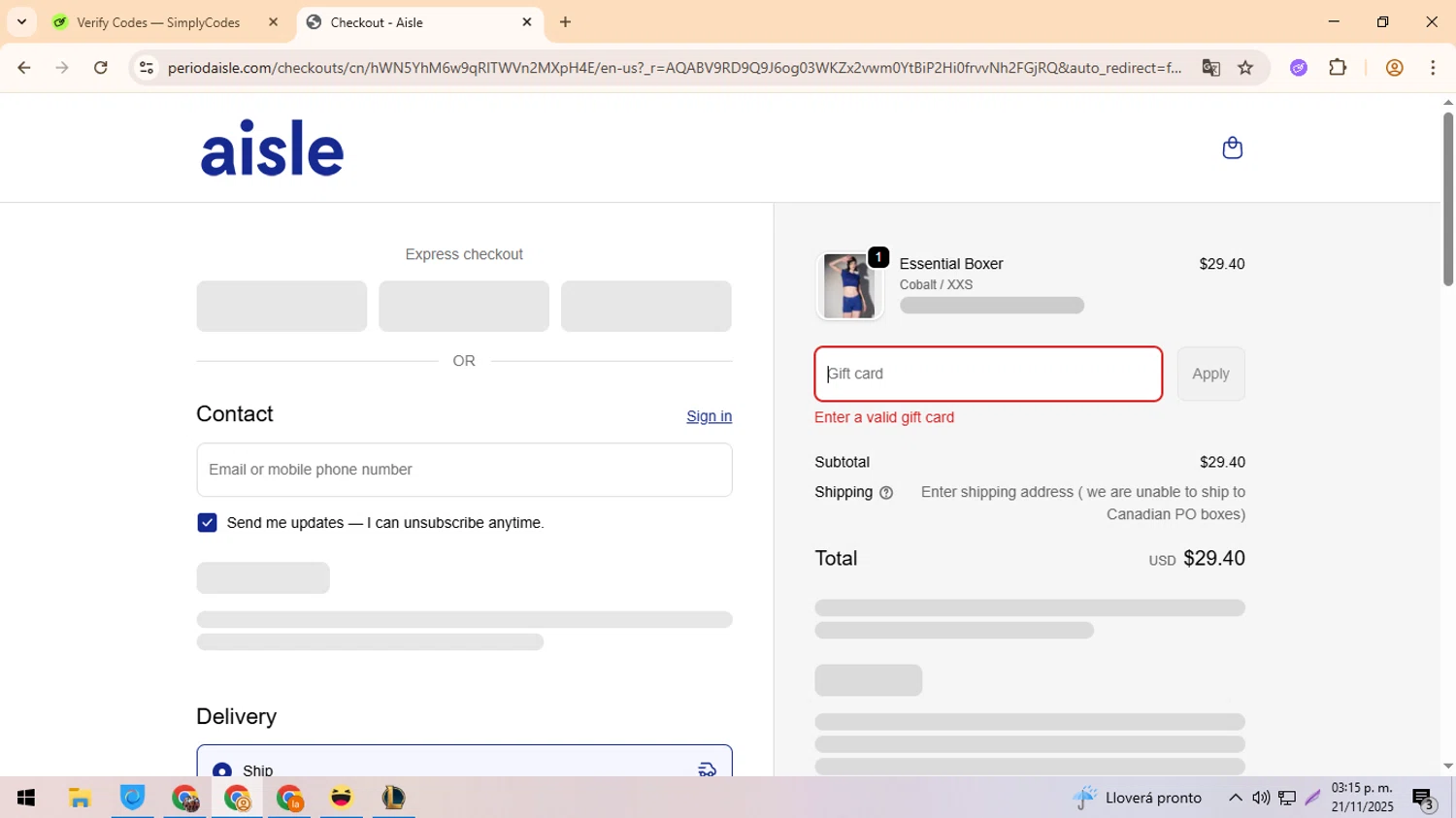Open the notification center icon

point(1424,799)
